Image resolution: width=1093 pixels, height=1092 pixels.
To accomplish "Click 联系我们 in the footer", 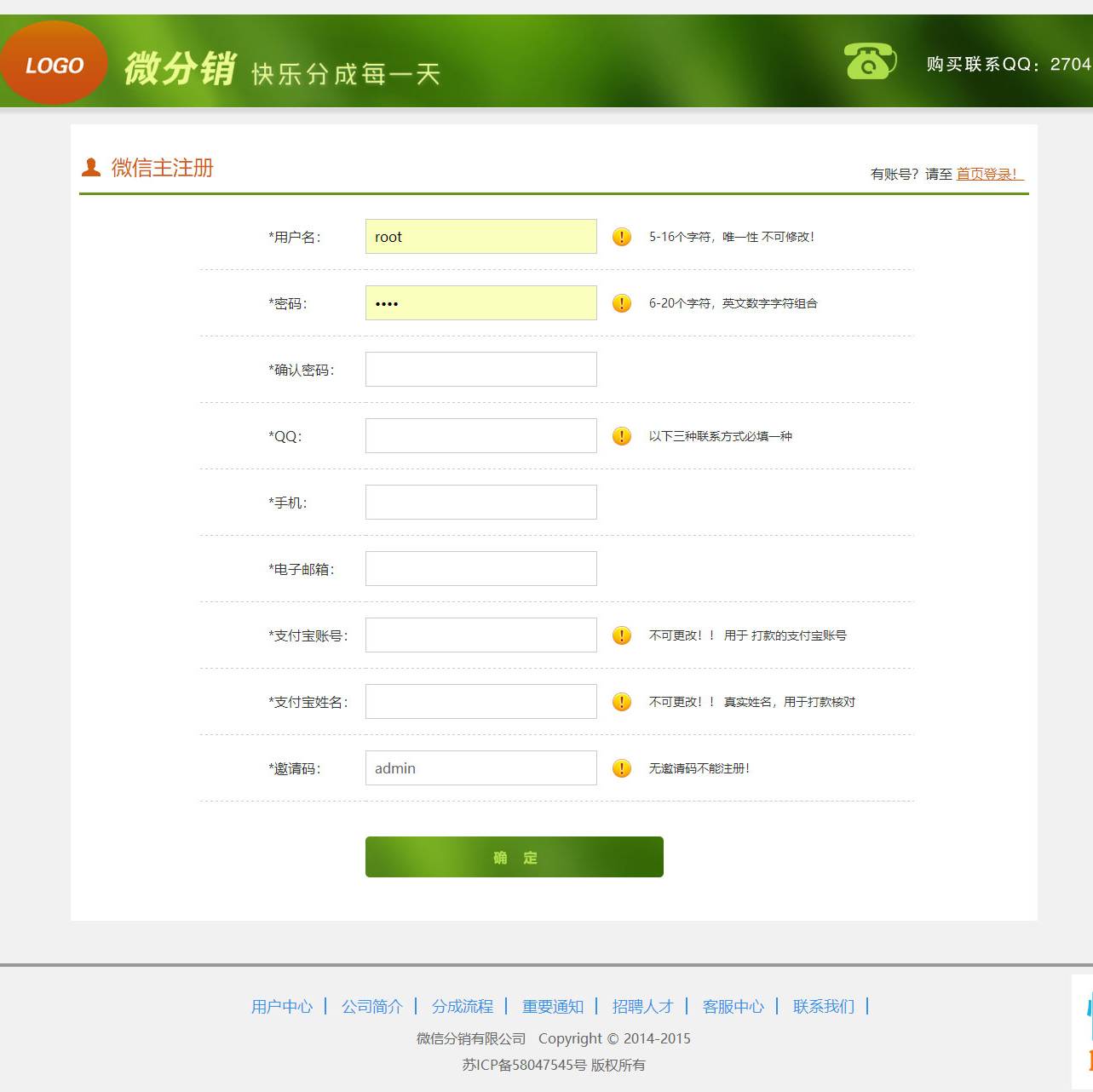I will 824,1007.
